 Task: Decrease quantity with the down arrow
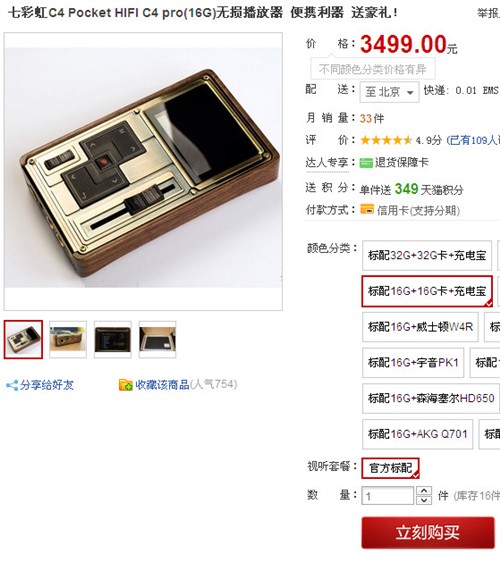[424, 500]
